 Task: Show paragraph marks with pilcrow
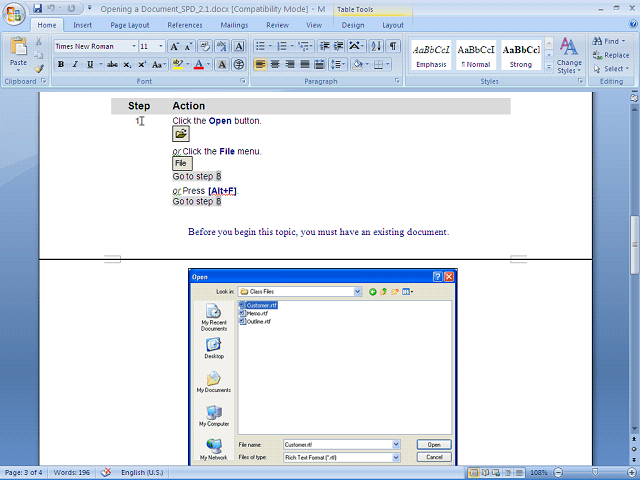pyautogui.click(x=393, y=46)
